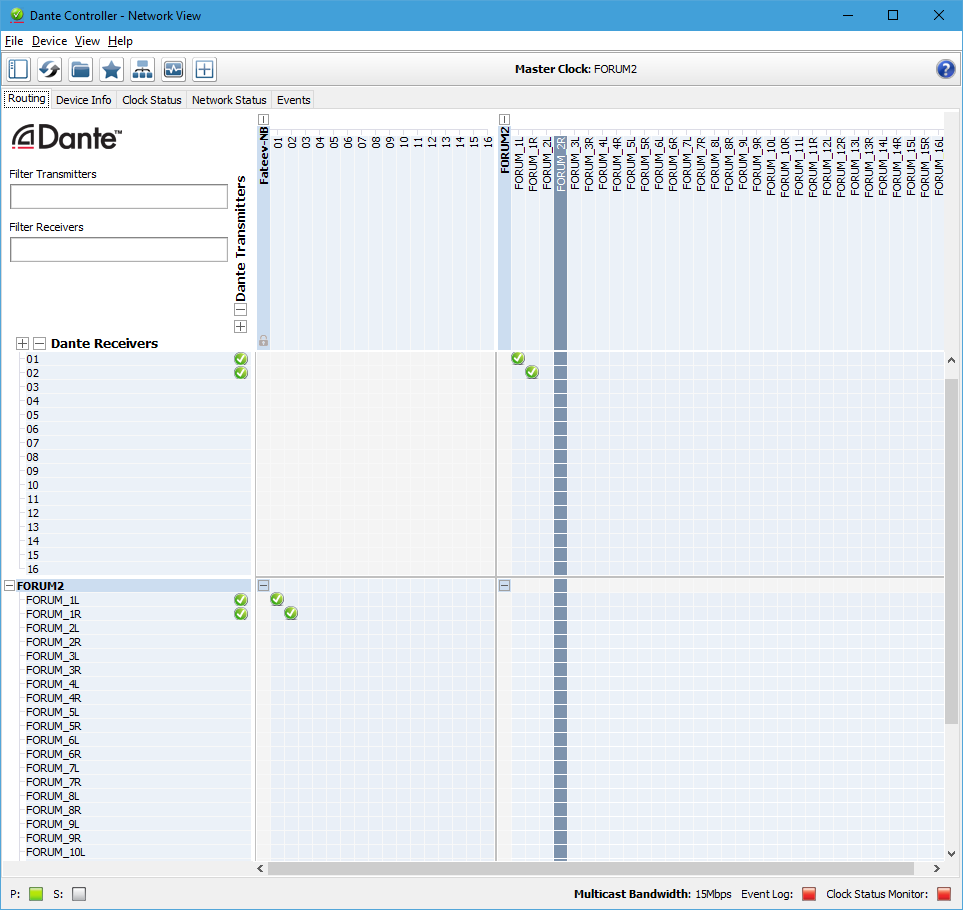Viewport: 963px width, 910px height.
Task: Select the FORUM_5R receiver row
Action: pyautogui.click(x=135, y=726)
